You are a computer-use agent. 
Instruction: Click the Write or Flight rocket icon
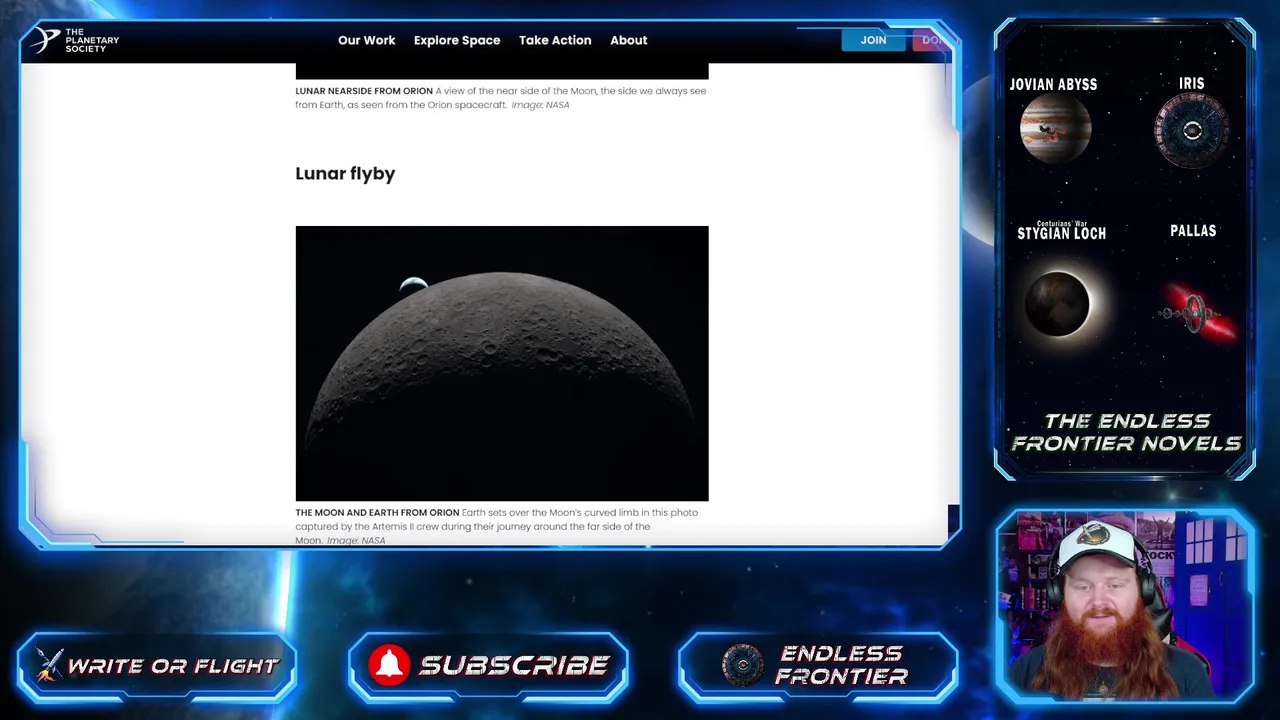click(x=47, y=665)
